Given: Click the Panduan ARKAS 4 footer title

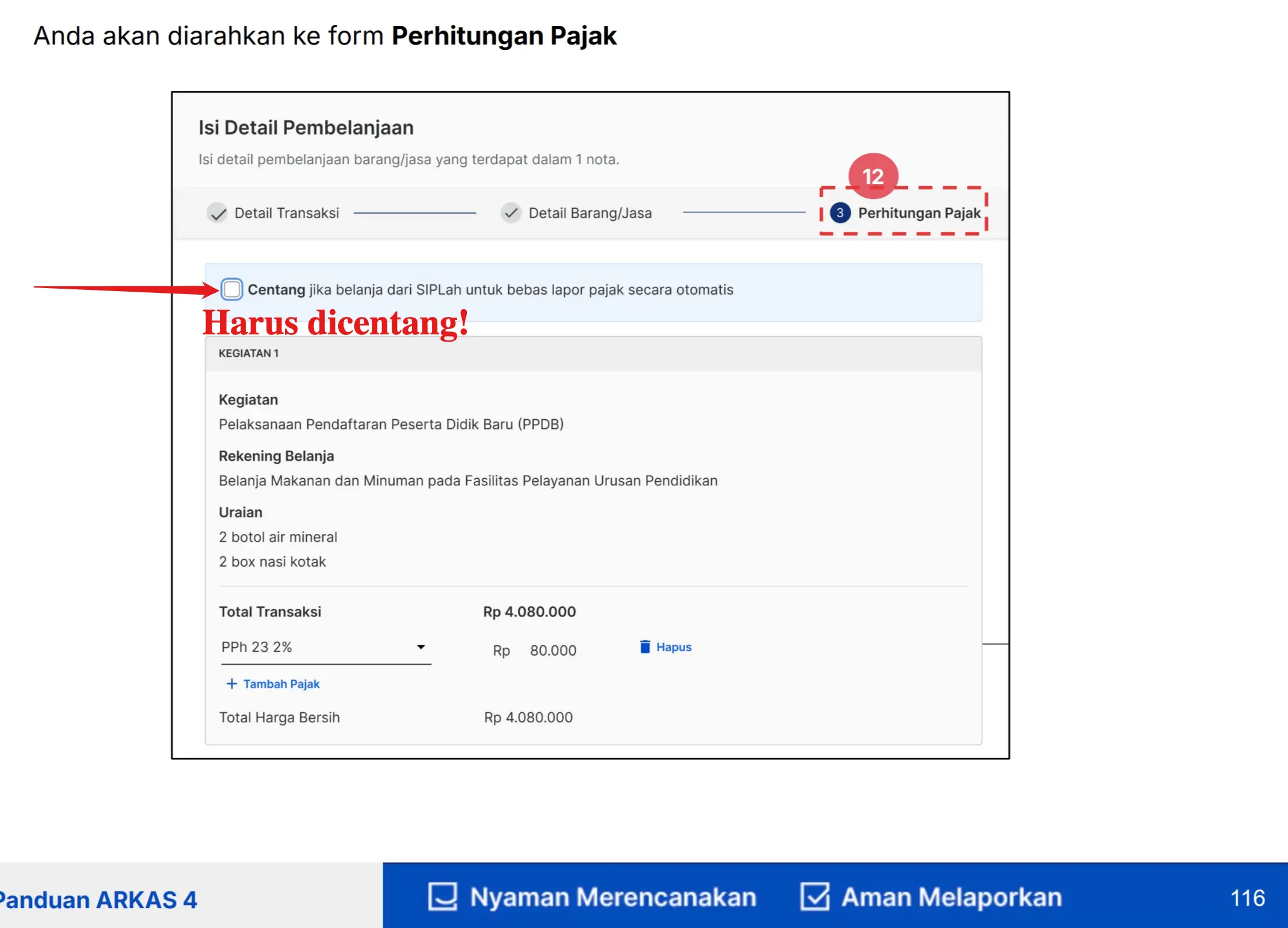Looking at the screenshot, I should (98, 900).
